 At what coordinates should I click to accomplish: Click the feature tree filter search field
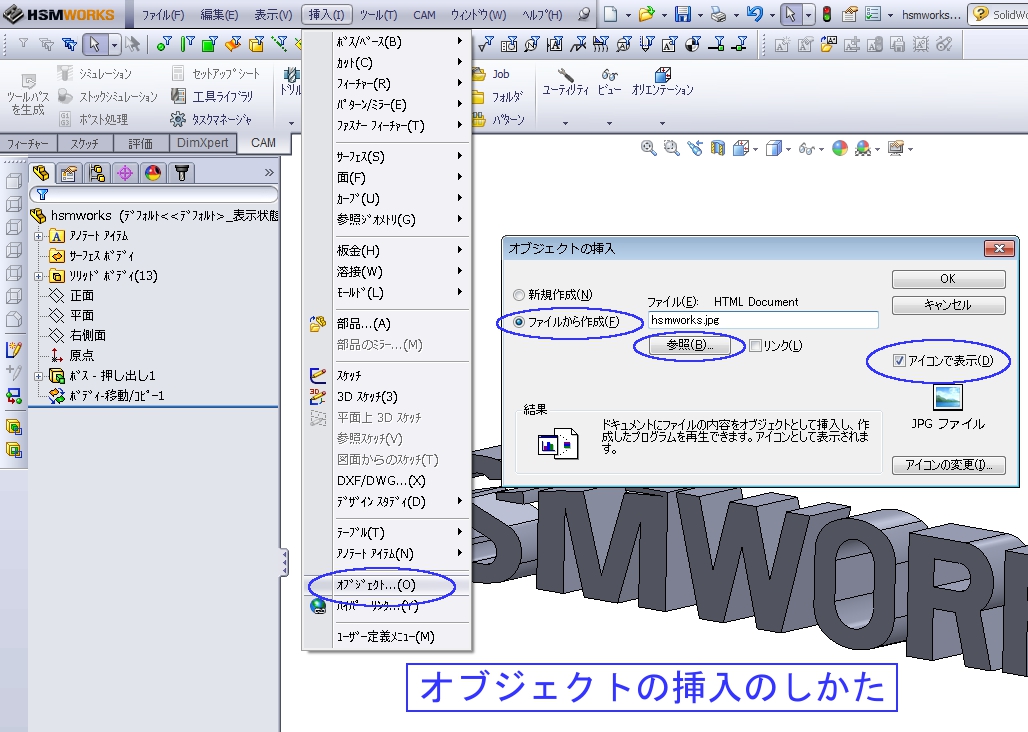[154, 194]
